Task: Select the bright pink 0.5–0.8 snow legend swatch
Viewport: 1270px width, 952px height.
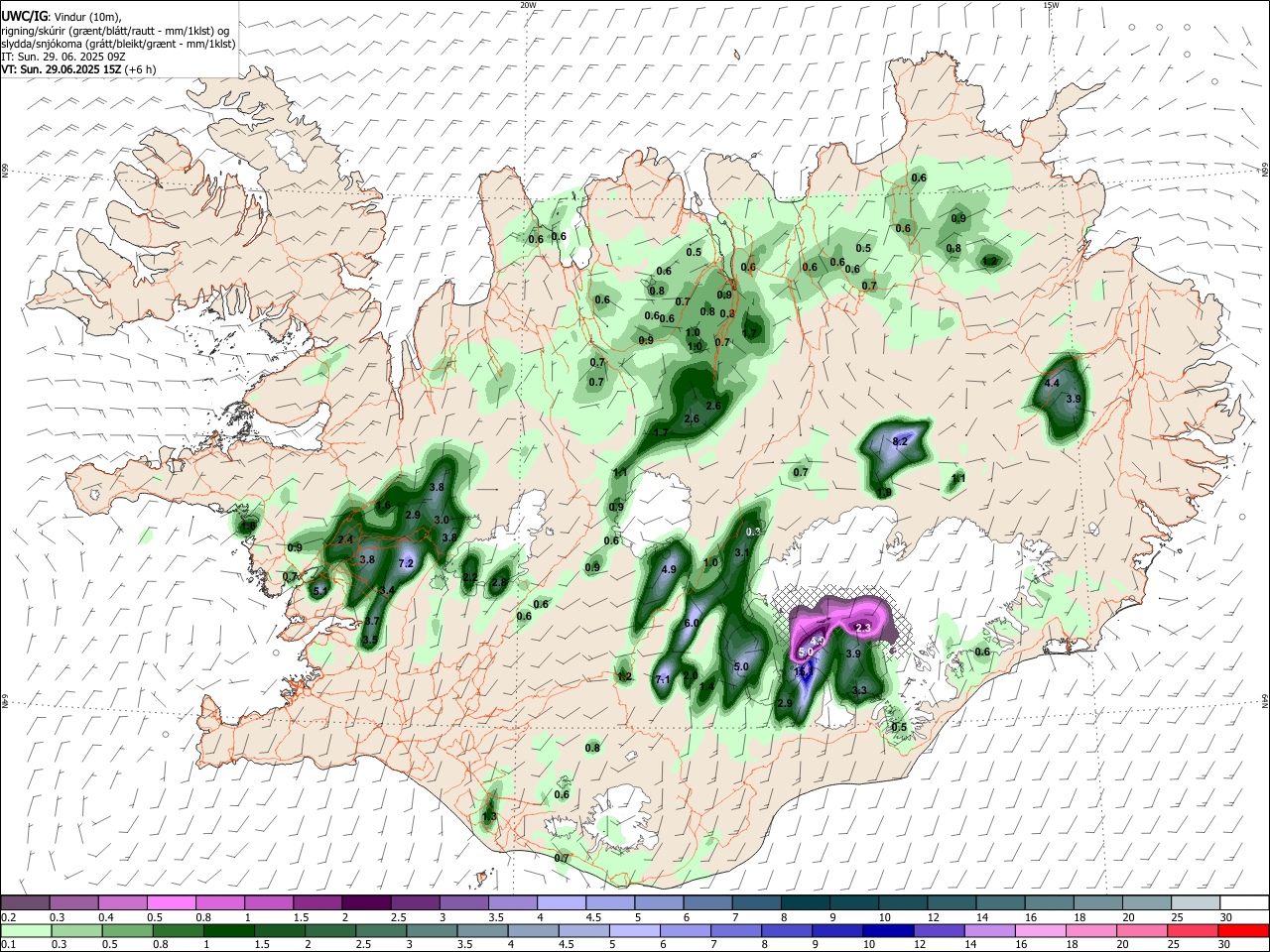Action: point(171,903)
